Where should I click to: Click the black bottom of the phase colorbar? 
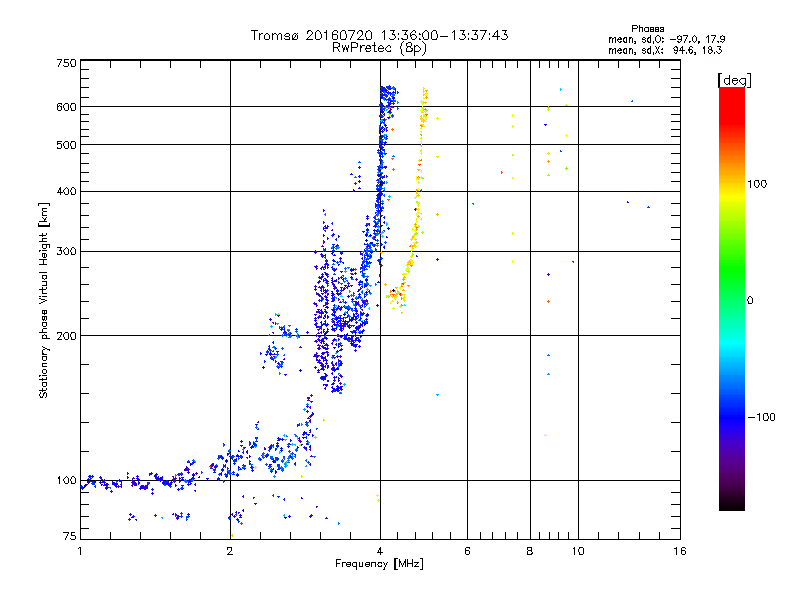pos(732,503)
